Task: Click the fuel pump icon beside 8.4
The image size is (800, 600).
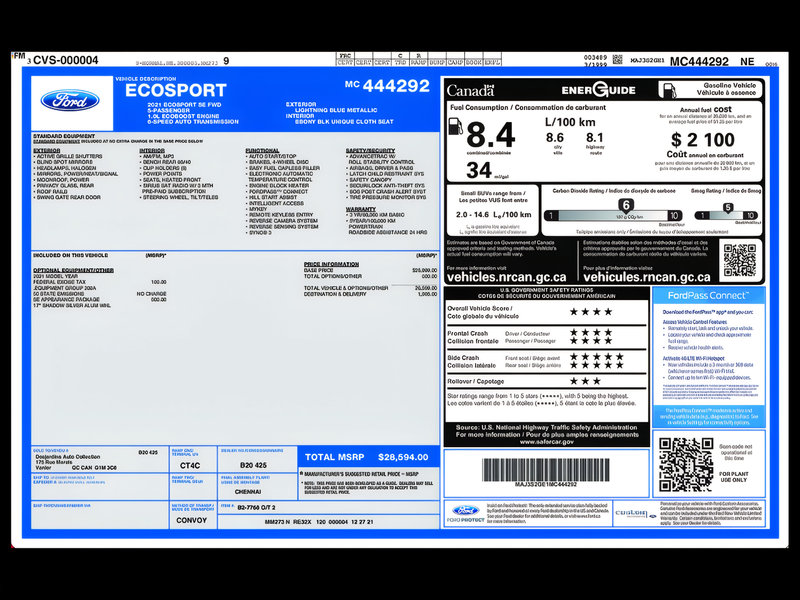Action: click(455, 126)
